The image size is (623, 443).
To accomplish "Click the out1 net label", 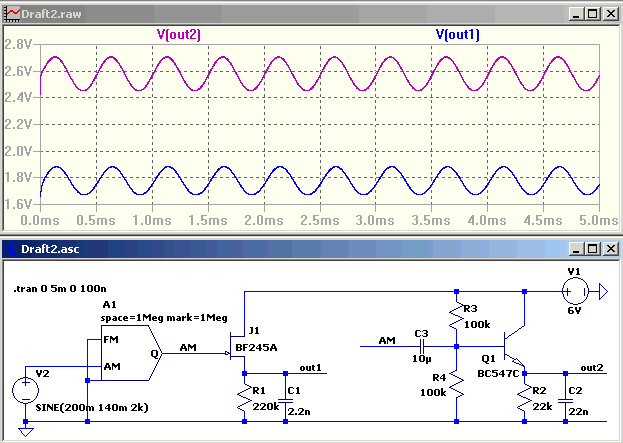I will click(310, 368).
